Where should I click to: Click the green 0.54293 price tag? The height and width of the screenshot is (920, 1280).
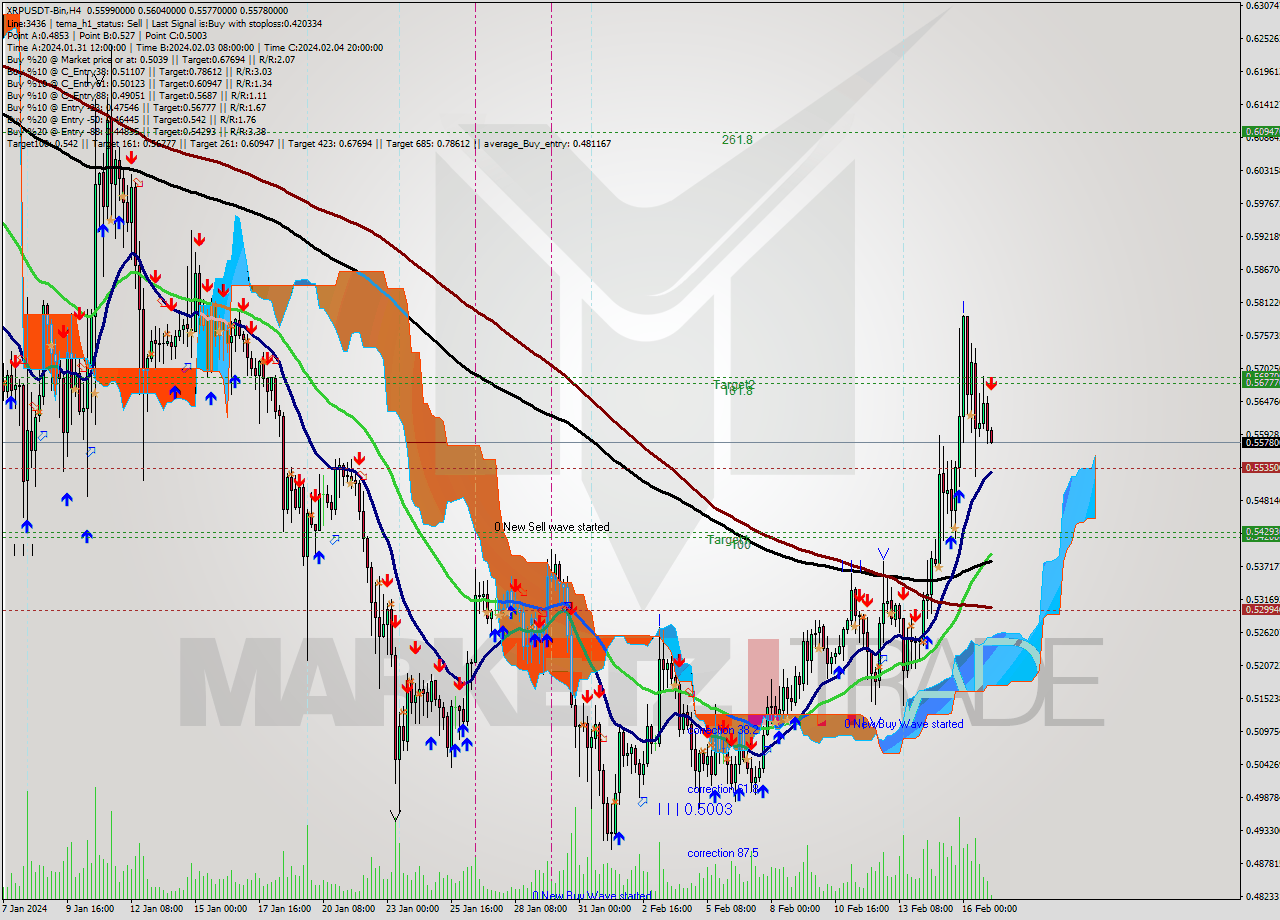pos(1260,531)
